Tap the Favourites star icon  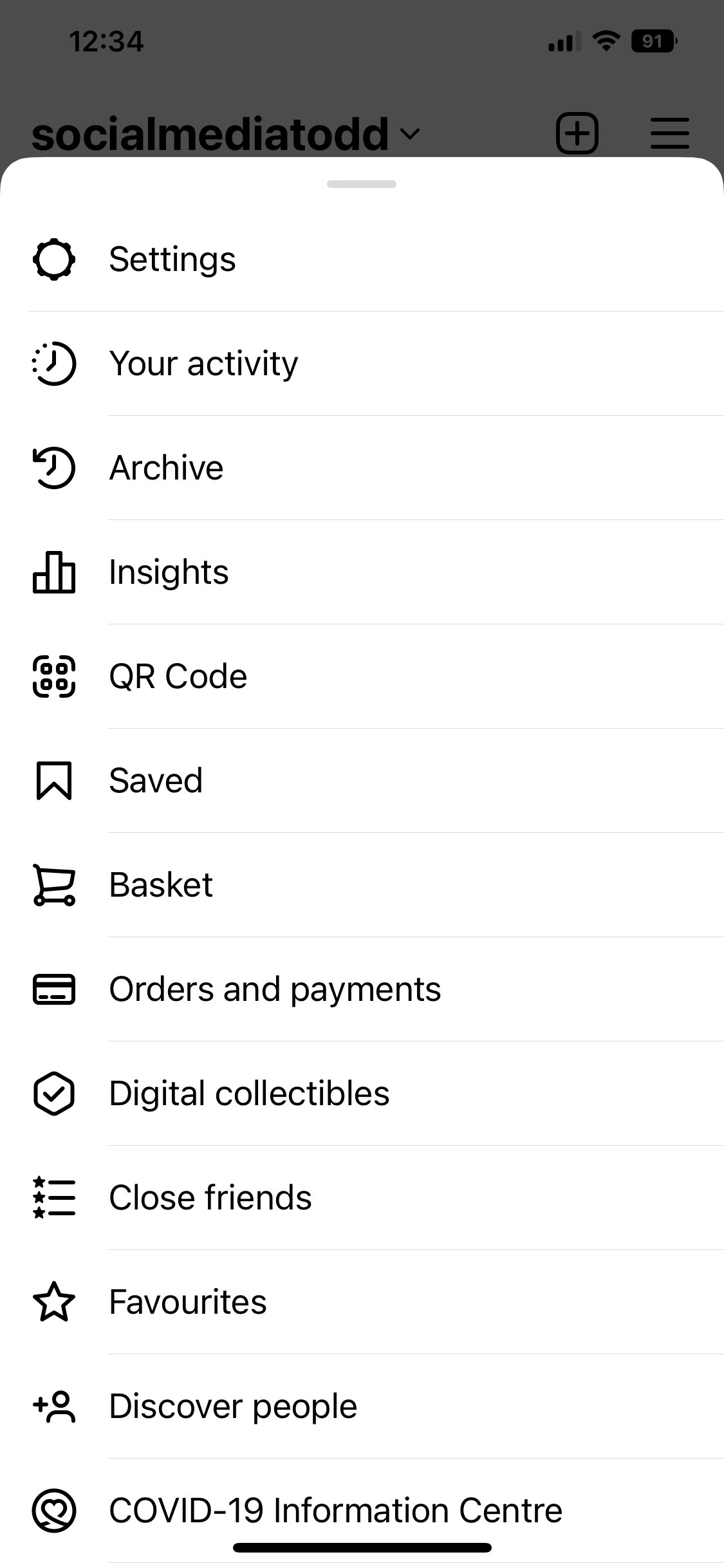click(x=54, y=1302)
